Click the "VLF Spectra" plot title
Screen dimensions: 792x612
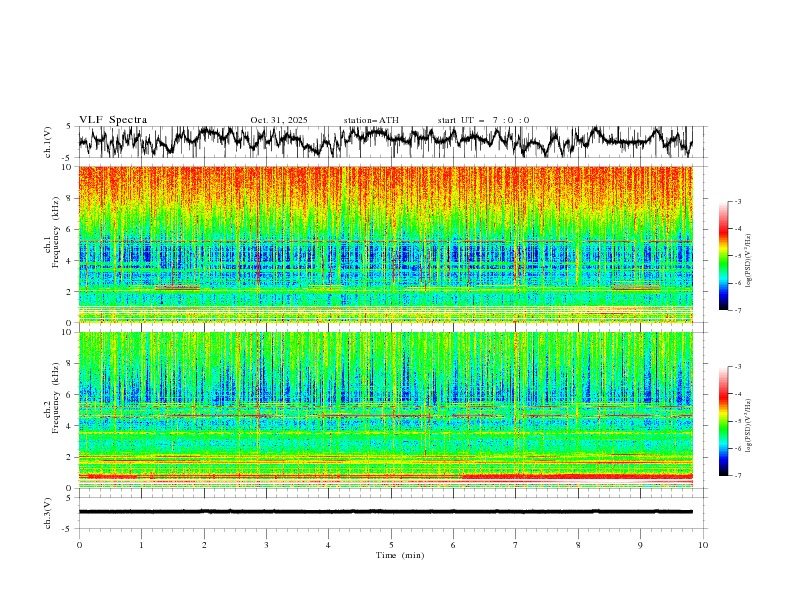click(x=113, y=120)
